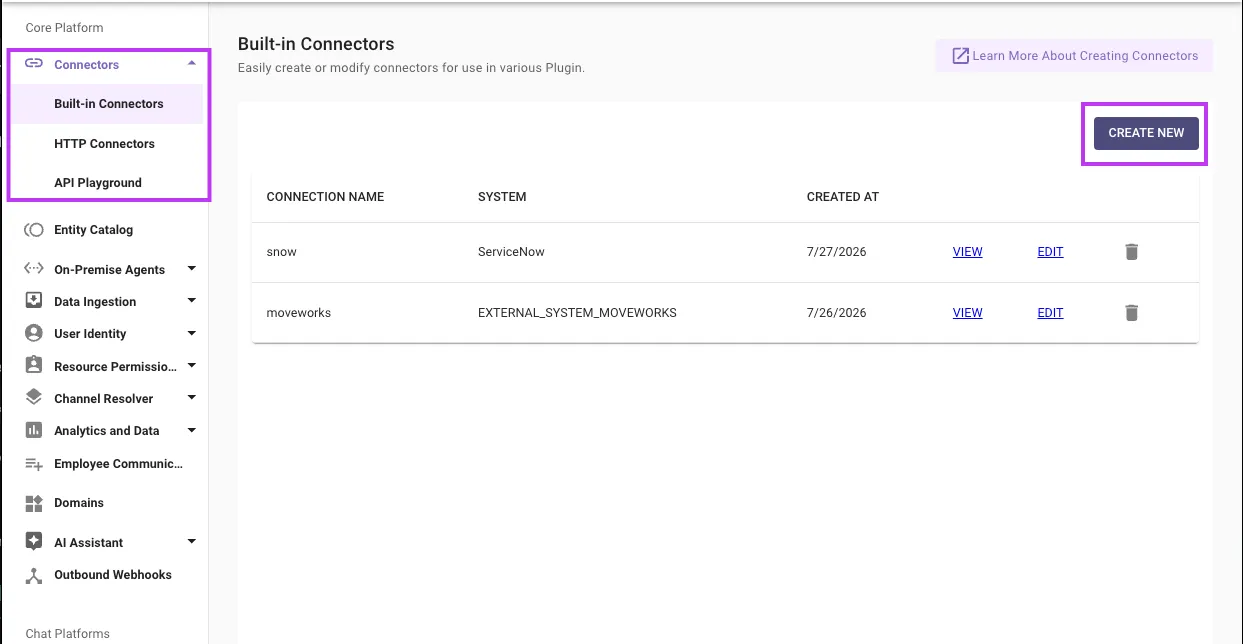The height and width of the screenshot is (644, 1243).
Task: Open the Outbound Webhooks menu item
Action: click(x=113, y=575)
